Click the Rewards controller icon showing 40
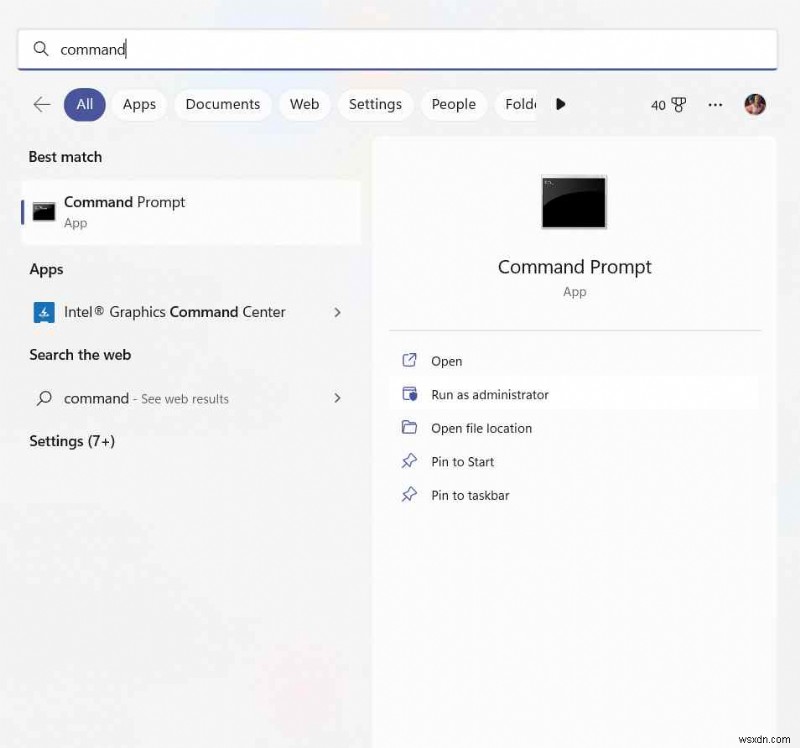 (x=668, y=104)
